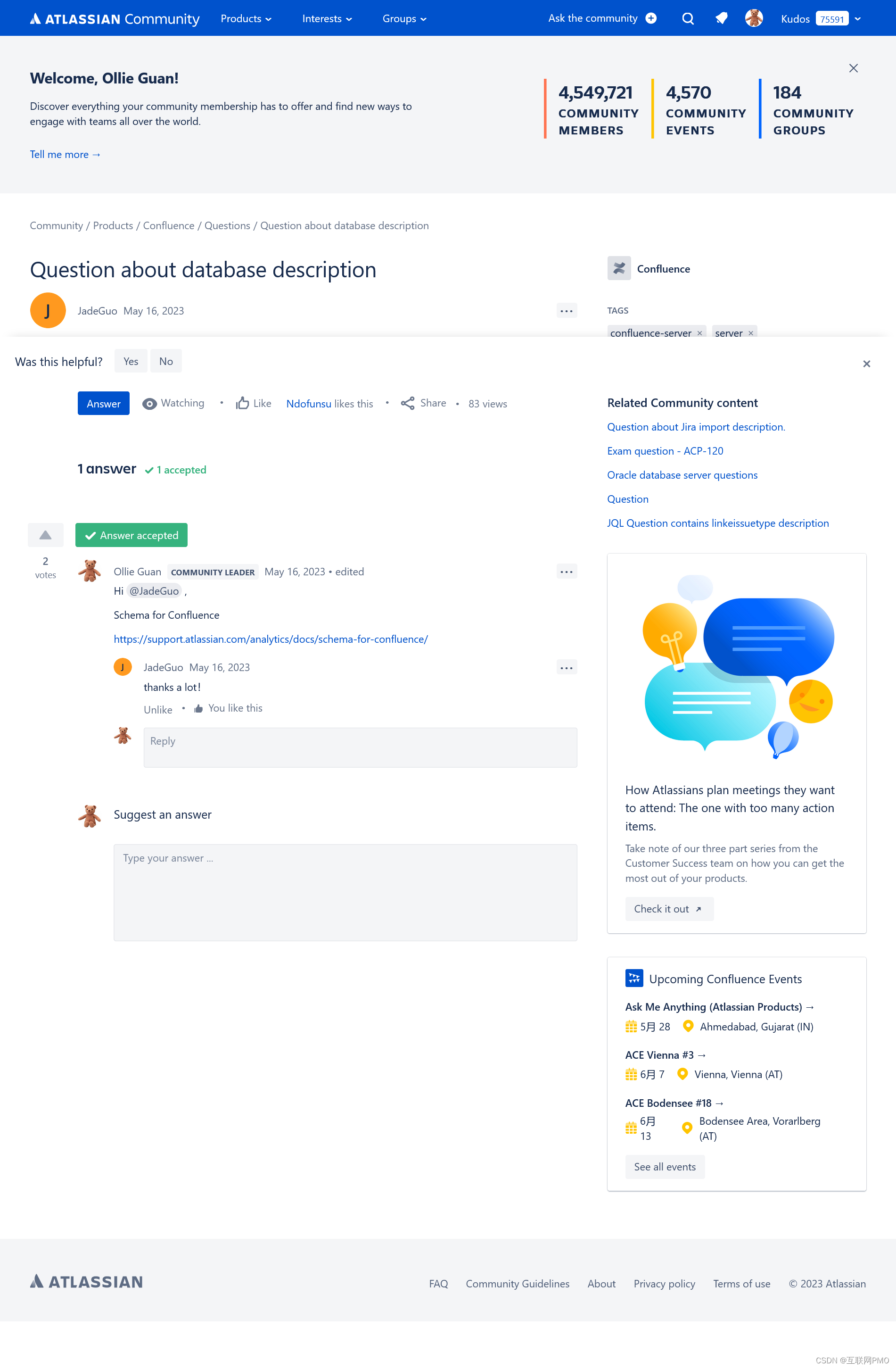Image resolution: width=896 pixels, height=1369 pixels.
Task: Expand the Groups menu
Action: point(404,18)
